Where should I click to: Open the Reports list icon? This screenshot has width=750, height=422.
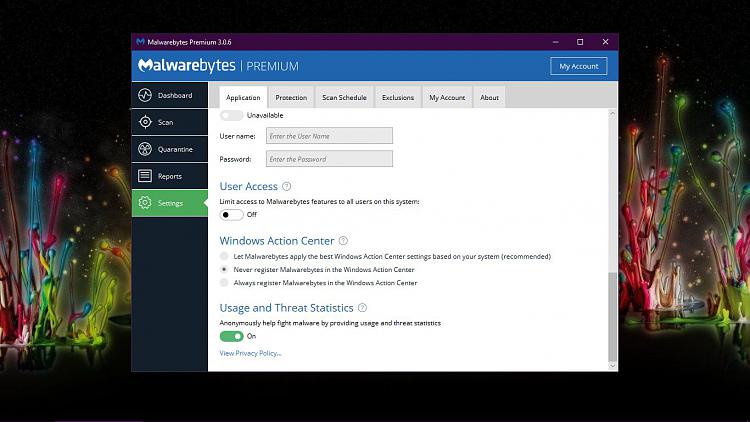[145, 176]
